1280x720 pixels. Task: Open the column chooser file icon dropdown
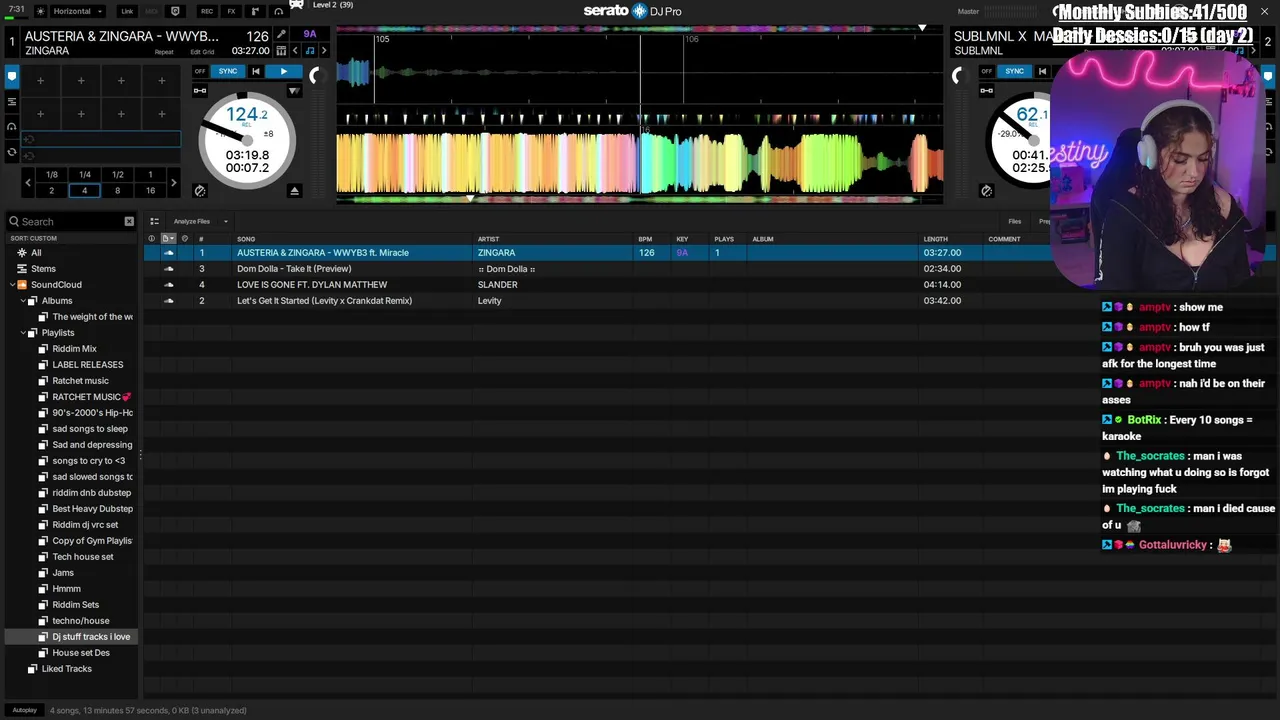pos(168,239)
